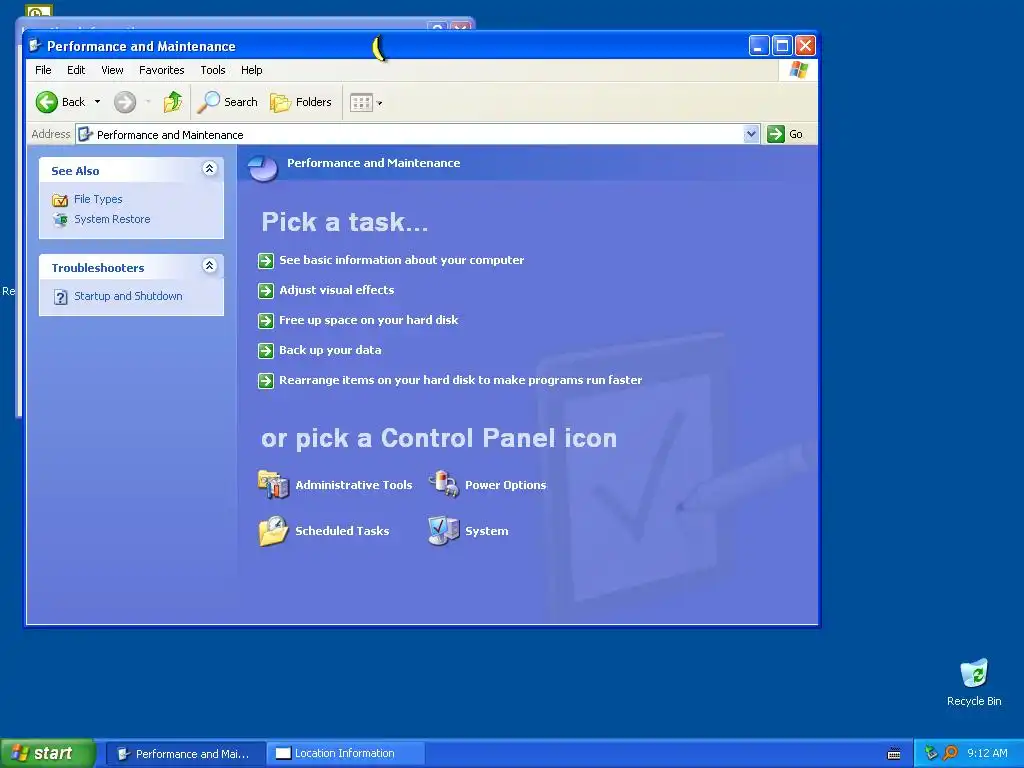Viewport: 1024px width, 768px height.
Task: Expand the Address bar dropdown list
Action: [751, 134]
